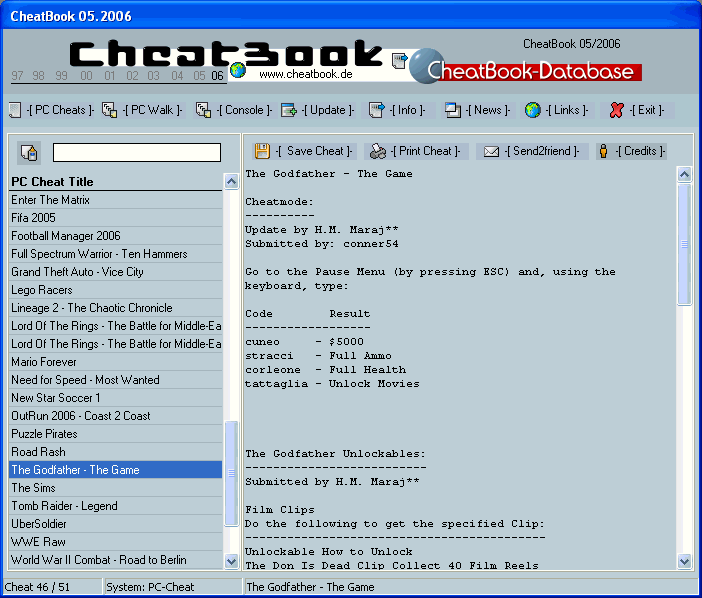Click the Save Cheat floppy disk icon

click(262, 151)
